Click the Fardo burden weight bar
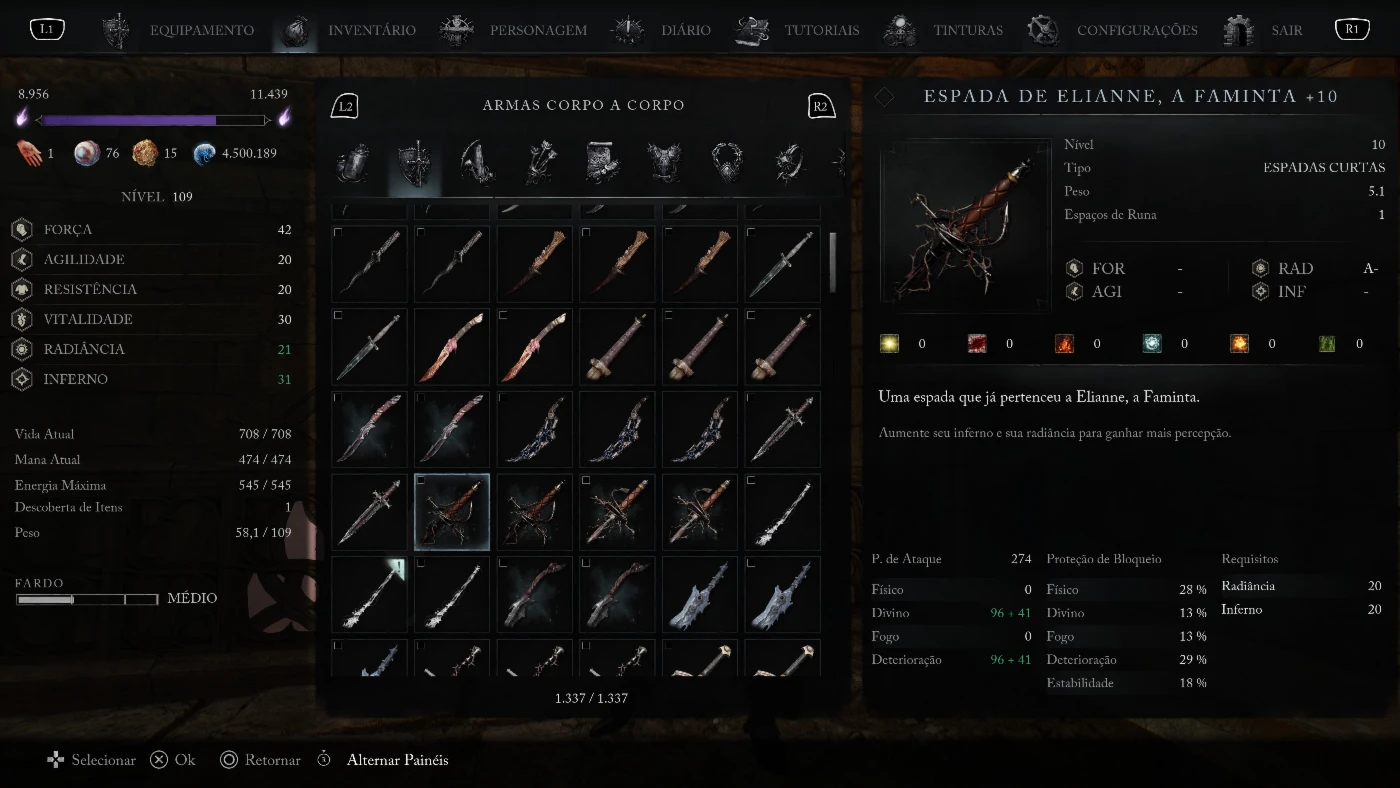The image size is (1400, 788). pyautogui.click(x=87, y=600)
